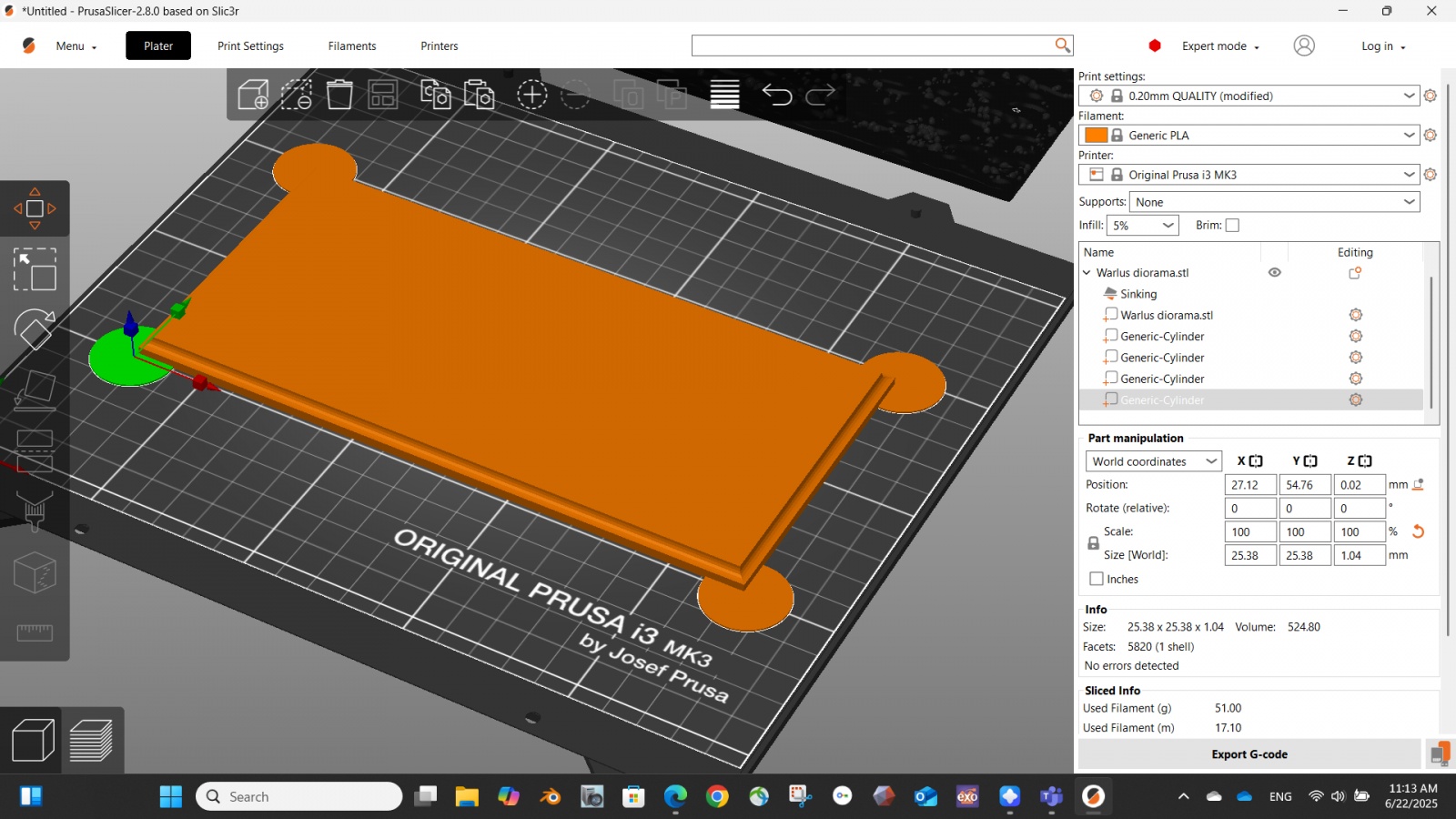Select the Move gizmo tool
The width and height of the screenshot is (1456, 819).
(35, 208)
